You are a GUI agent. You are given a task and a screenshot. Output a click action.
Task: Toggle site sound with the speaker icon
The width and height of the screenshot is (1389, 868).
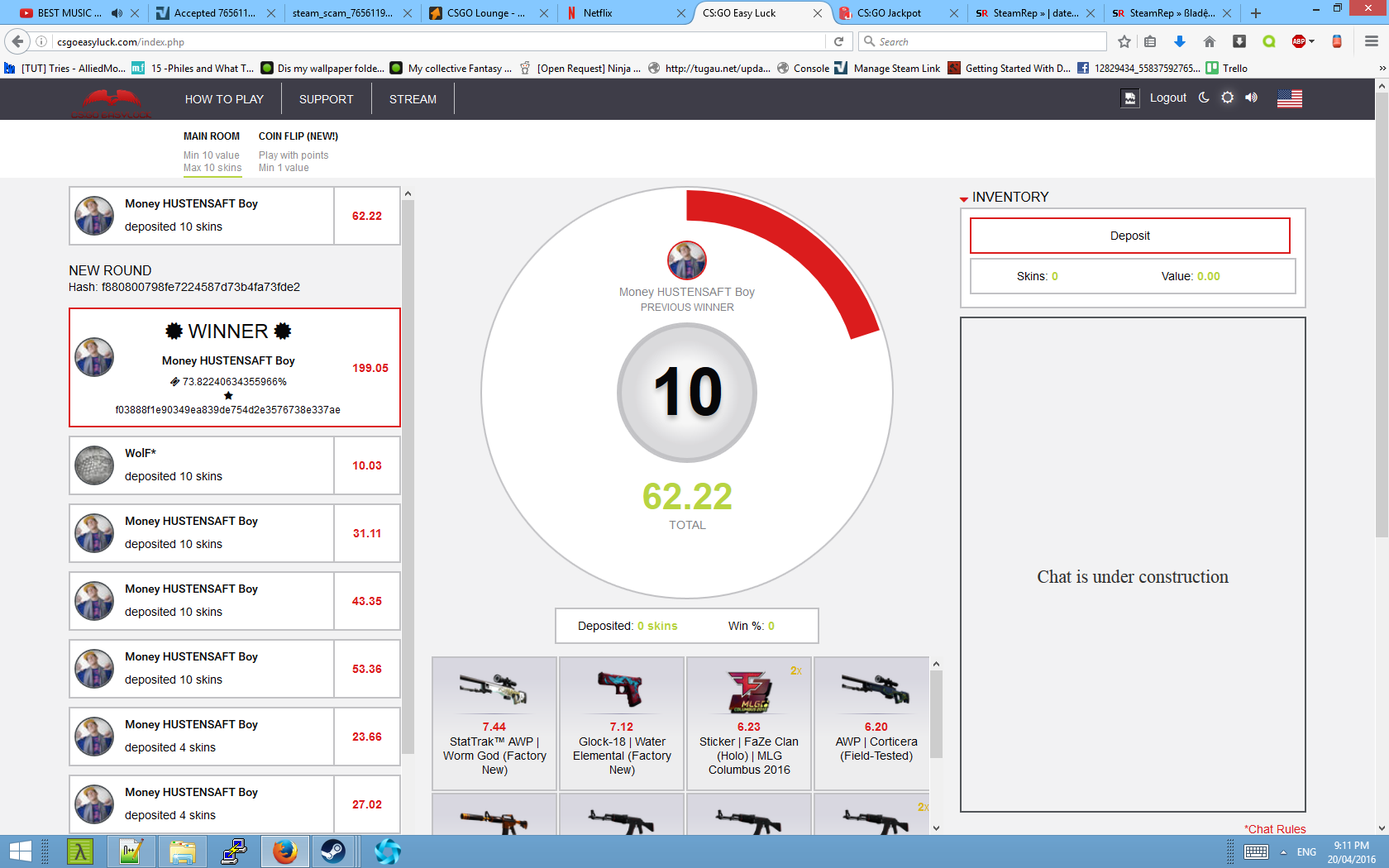coord(1252,98)
